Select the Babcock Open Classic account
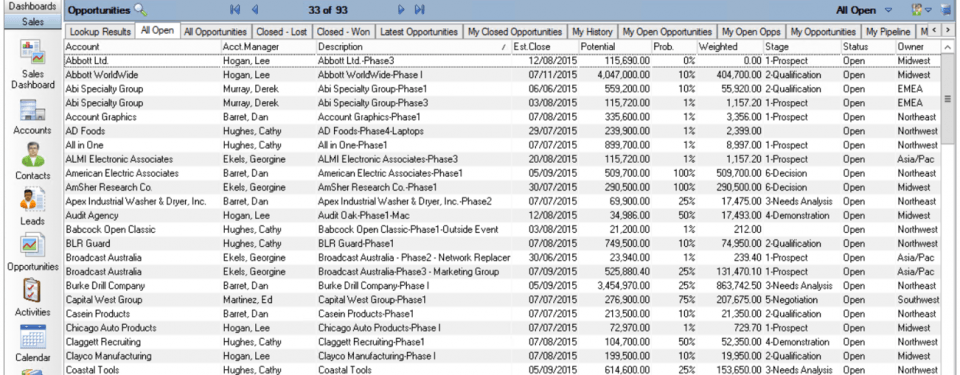 110,230
